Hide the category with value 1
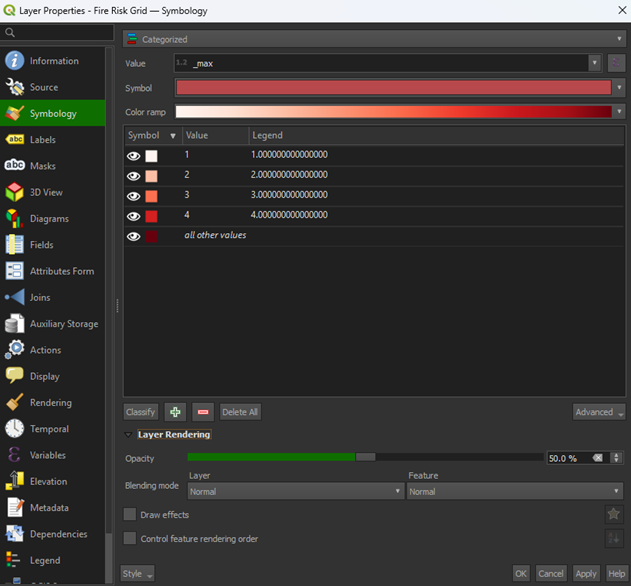This screenshot has height=586, width=631. coord(133,156)
